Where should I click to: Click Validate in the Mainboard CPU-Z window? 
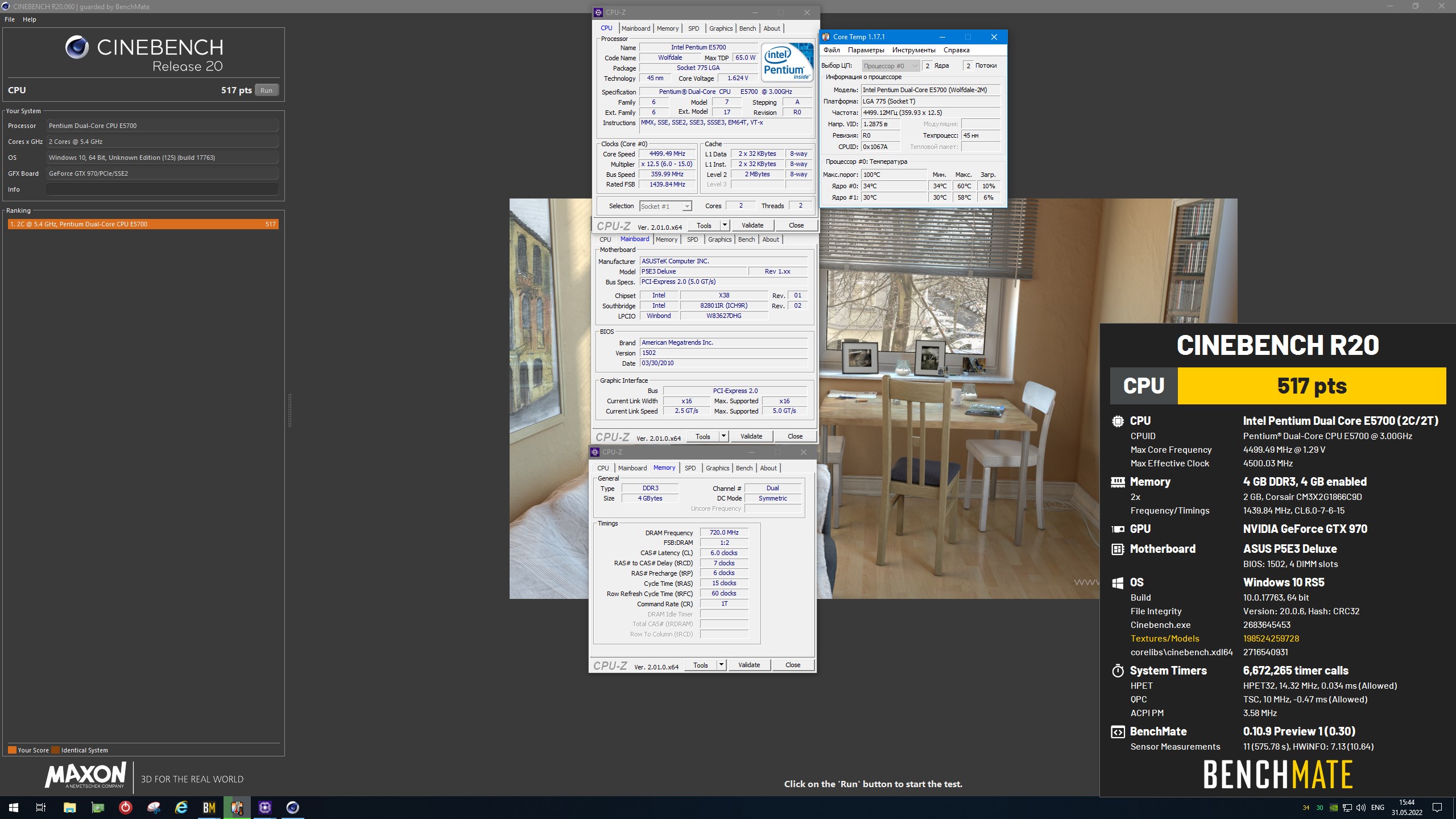751,436
